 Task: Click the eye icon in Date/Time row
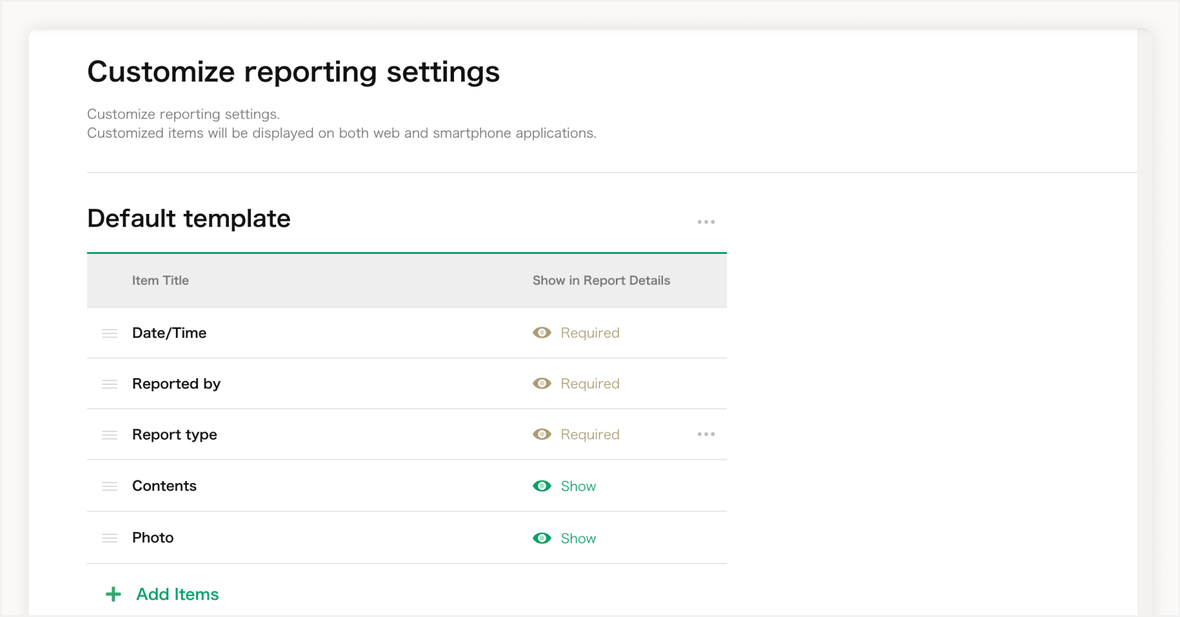[x=542, y=333]
